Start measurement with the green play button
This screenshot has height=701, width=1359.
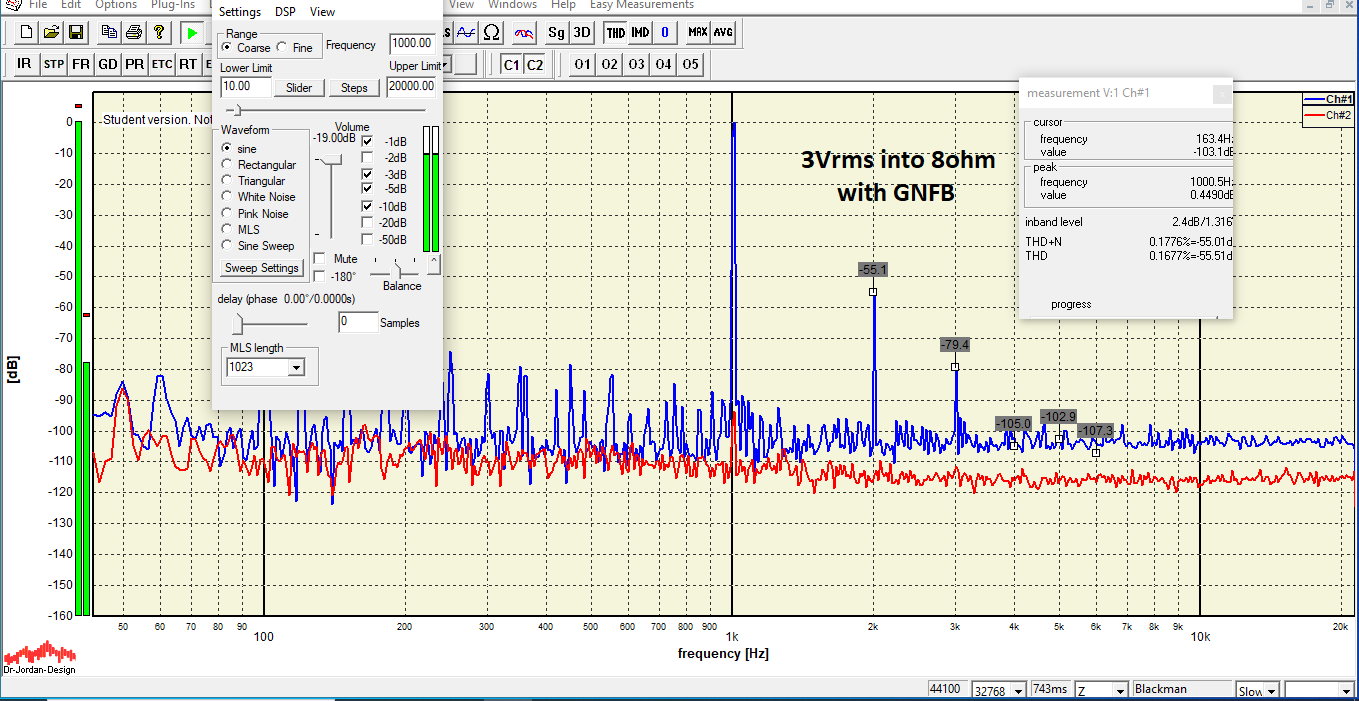pos(192,33)
